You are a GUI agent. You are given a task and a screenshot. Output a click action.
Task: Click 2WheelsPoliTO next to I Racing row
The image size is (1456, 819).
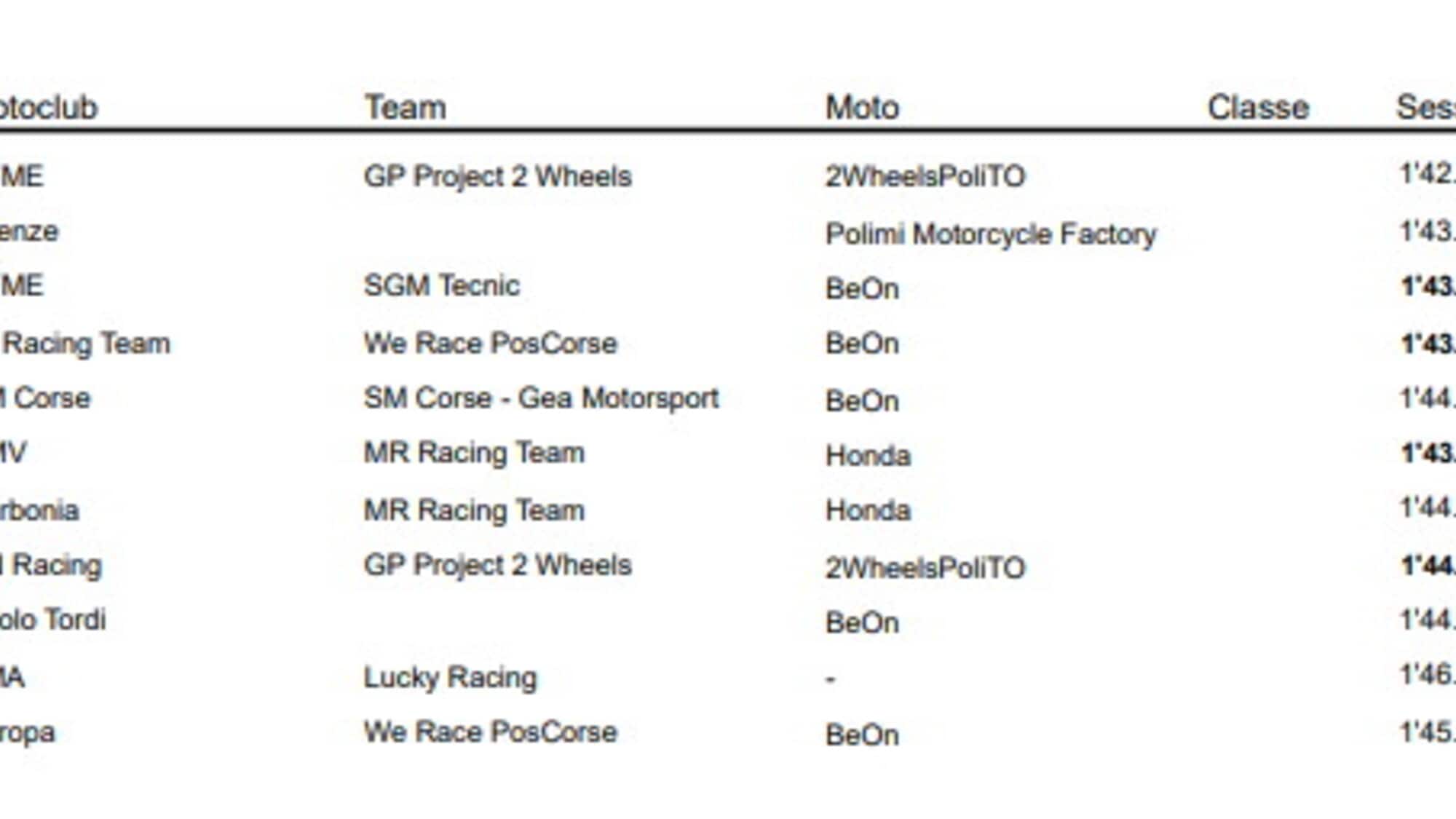(x=925, y=568)
